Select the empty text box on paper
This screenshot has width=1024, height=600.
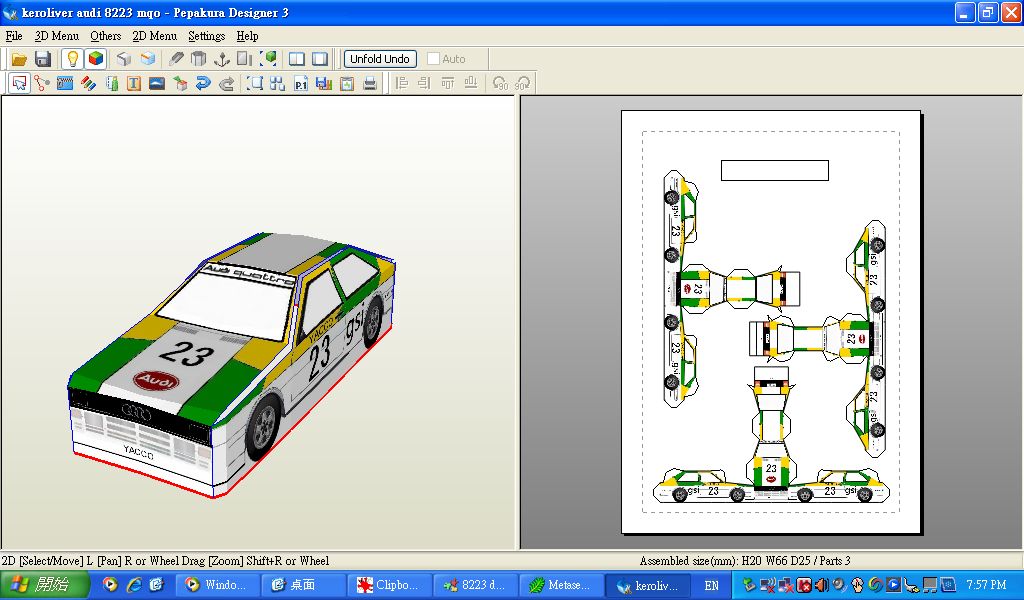pos(775,170)
